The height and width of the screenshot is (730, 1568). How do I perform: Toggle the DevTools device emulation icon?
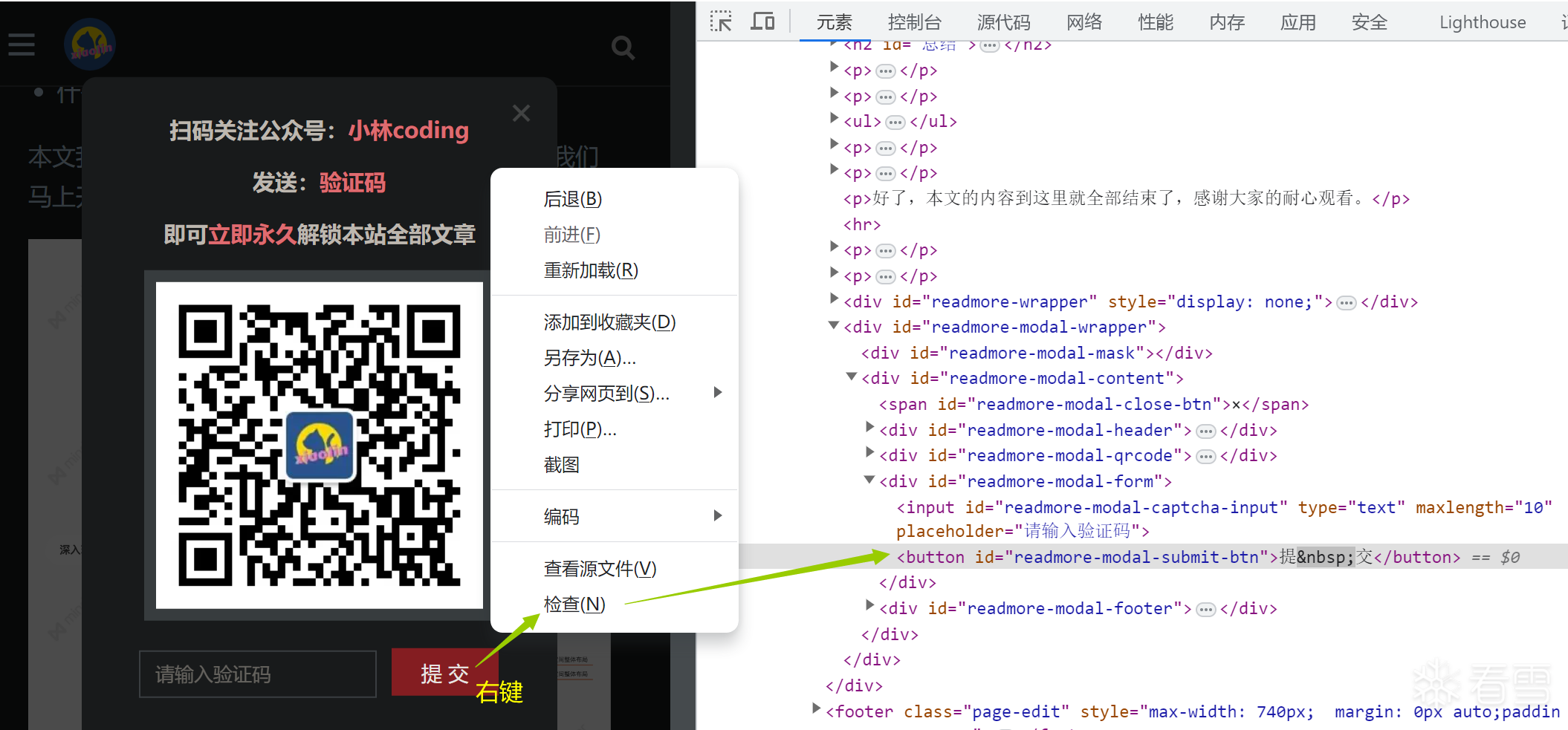[x=762, y=22]
